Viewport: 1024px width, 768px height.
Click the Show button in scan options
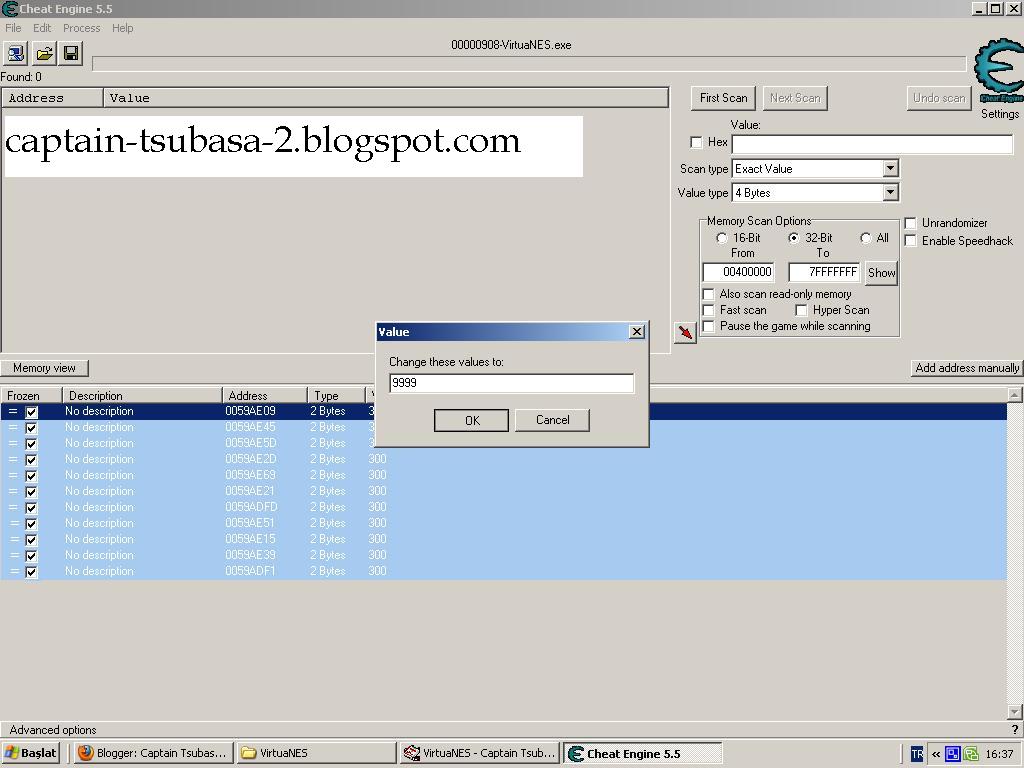(881, 273)
